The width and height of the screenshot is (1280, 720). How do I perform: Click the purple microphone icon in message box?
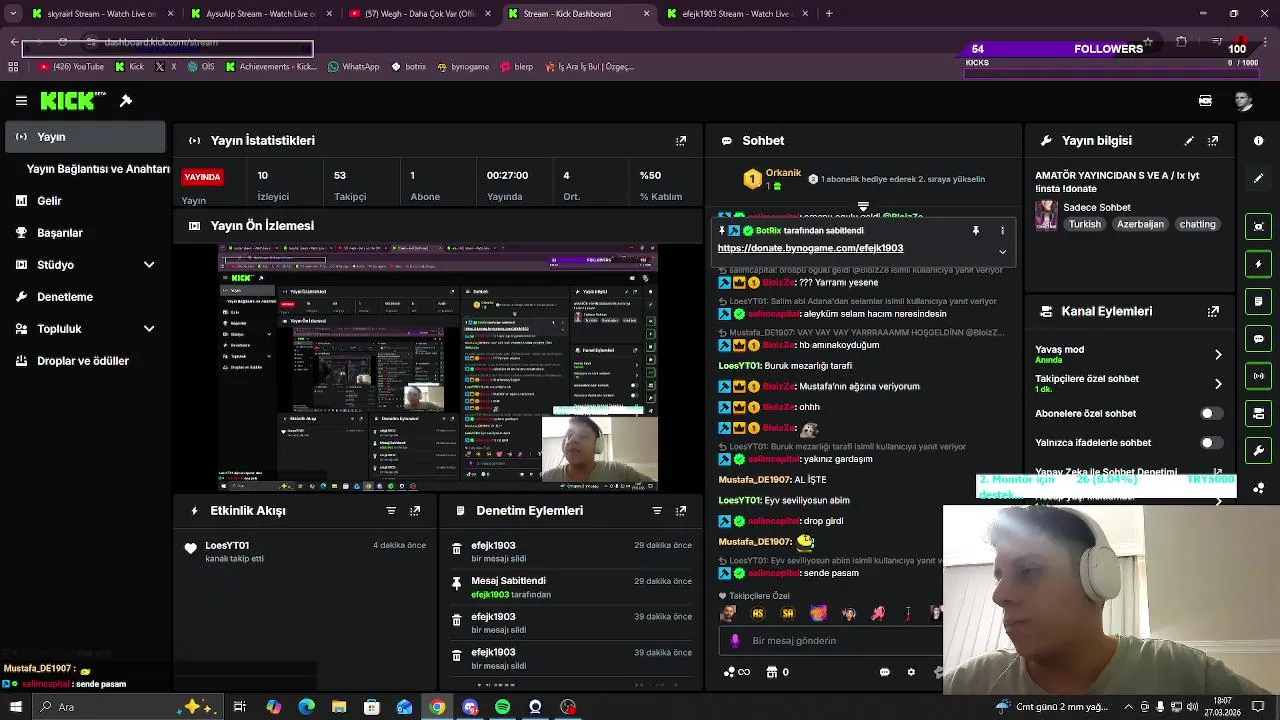735,641
